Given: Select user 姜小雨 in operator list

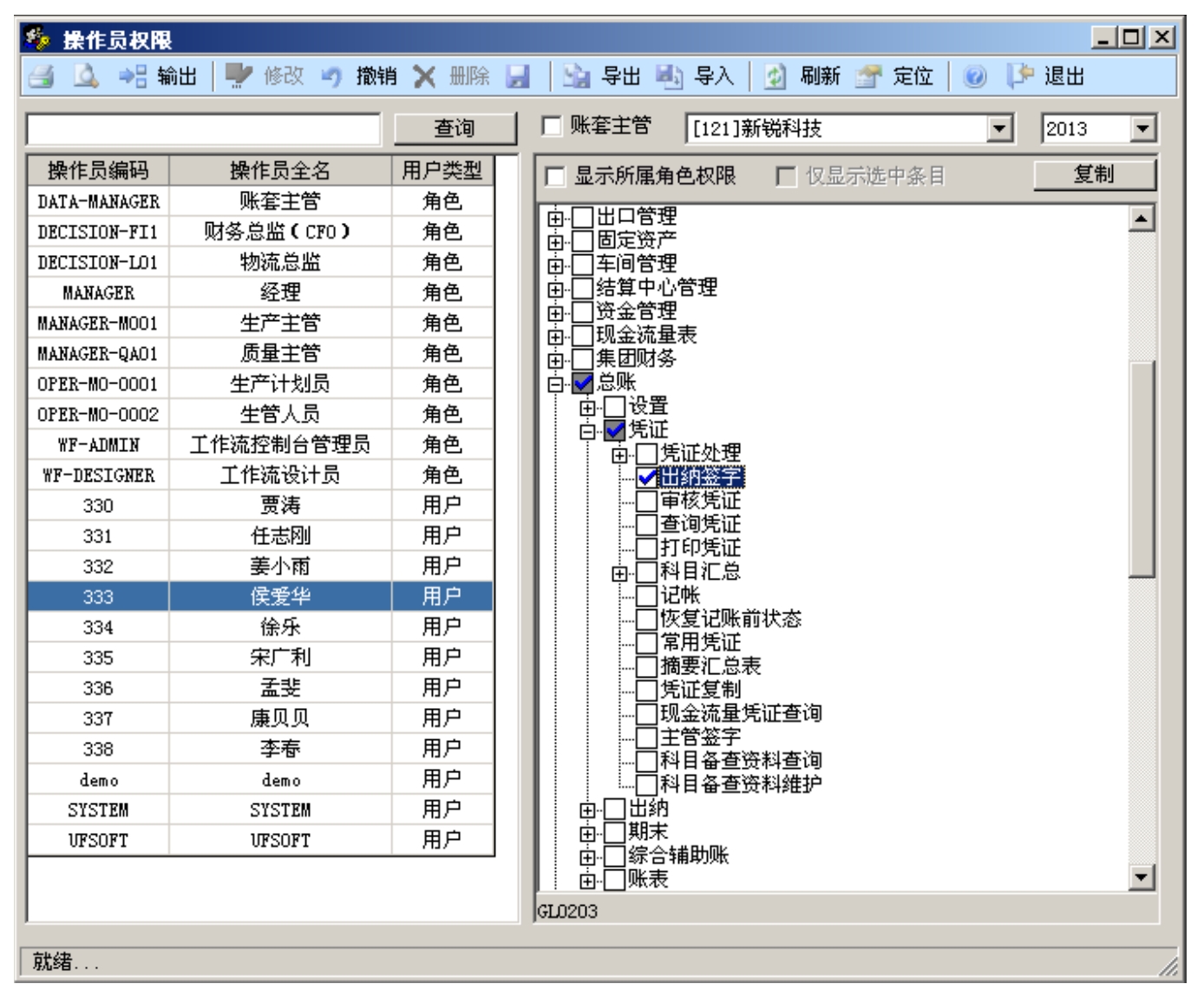Looking at the screenshot, I should click(x=279, y=567).
